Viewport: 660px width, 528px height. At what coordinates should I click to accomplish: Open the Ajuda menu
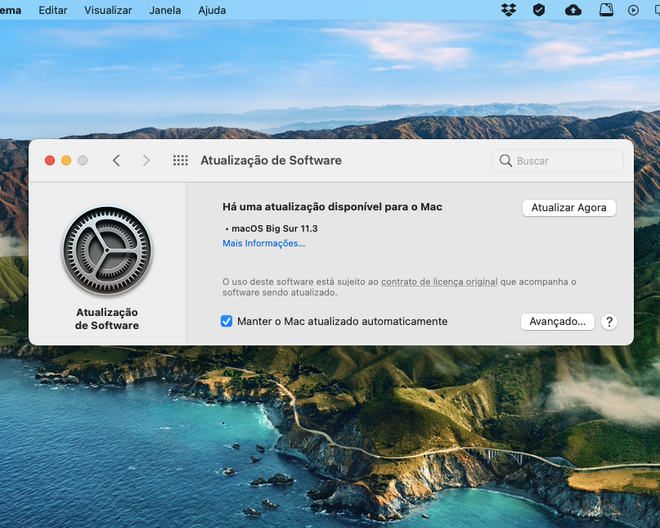pos(212,10)
